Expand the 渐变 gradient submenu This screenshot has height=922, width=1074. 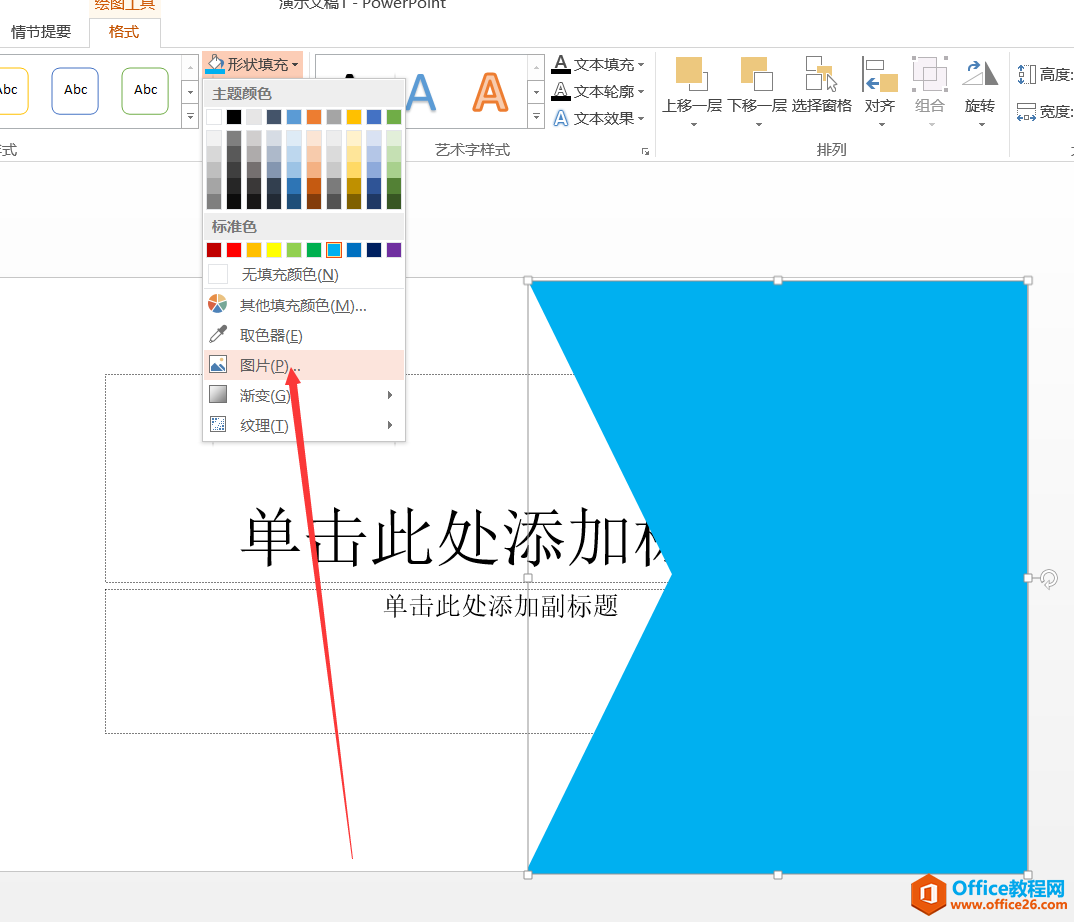point(265,394)
